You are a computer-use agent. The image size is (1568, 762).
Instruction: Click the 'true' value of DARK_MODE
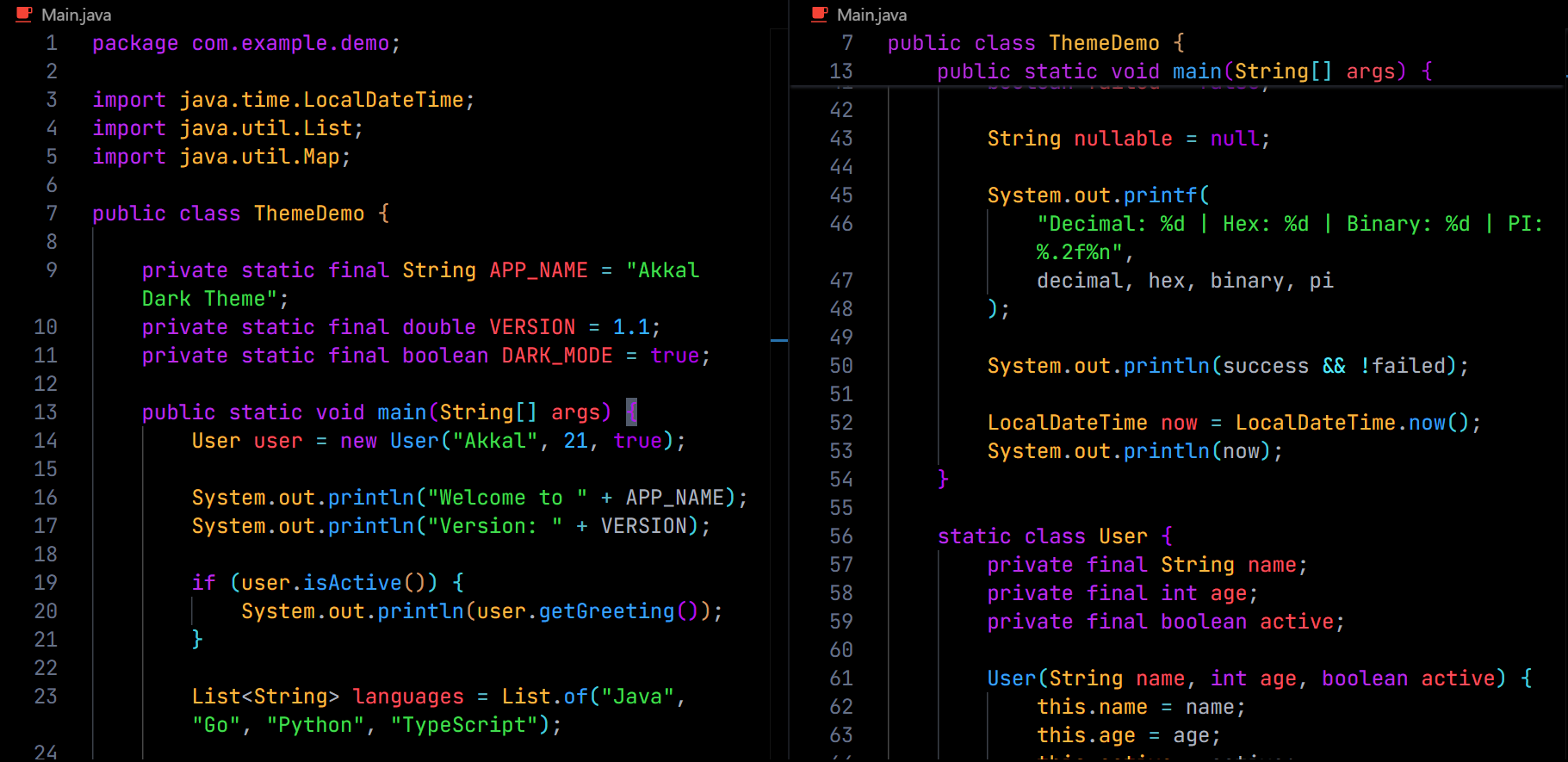(x=675, y=356)
